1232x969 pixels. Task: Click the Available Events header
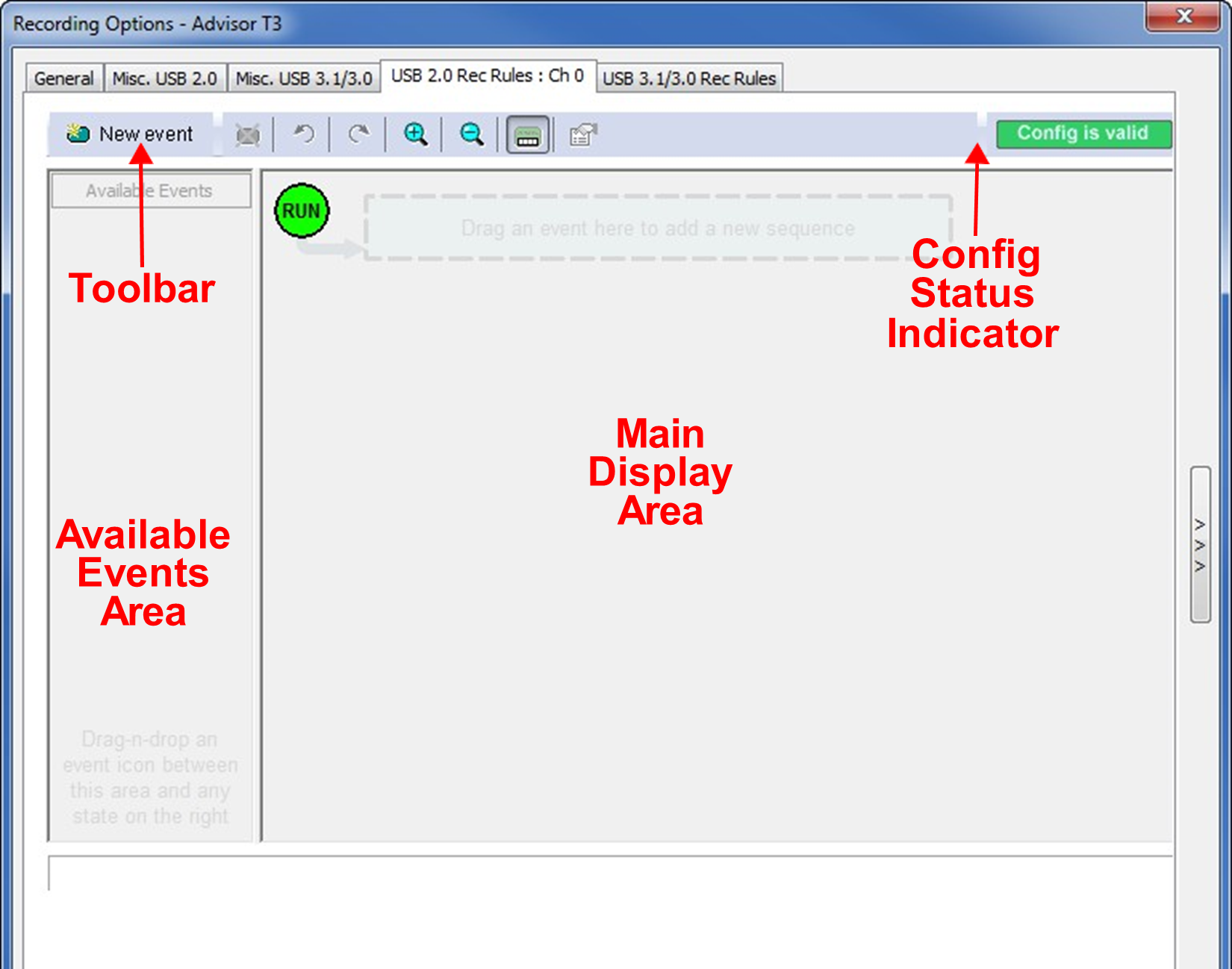pos(151,191)
